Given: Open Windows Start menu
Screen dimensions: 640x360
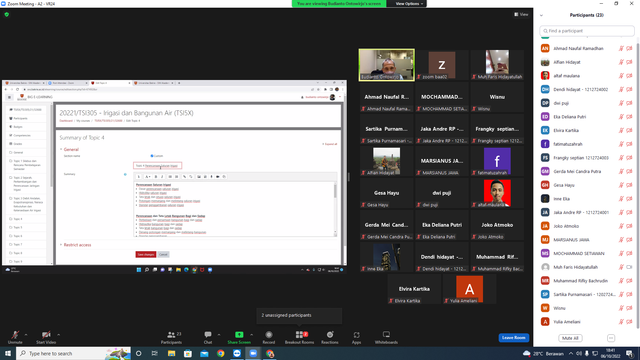Looking at the screenshot, I should [x=8, y=353].
